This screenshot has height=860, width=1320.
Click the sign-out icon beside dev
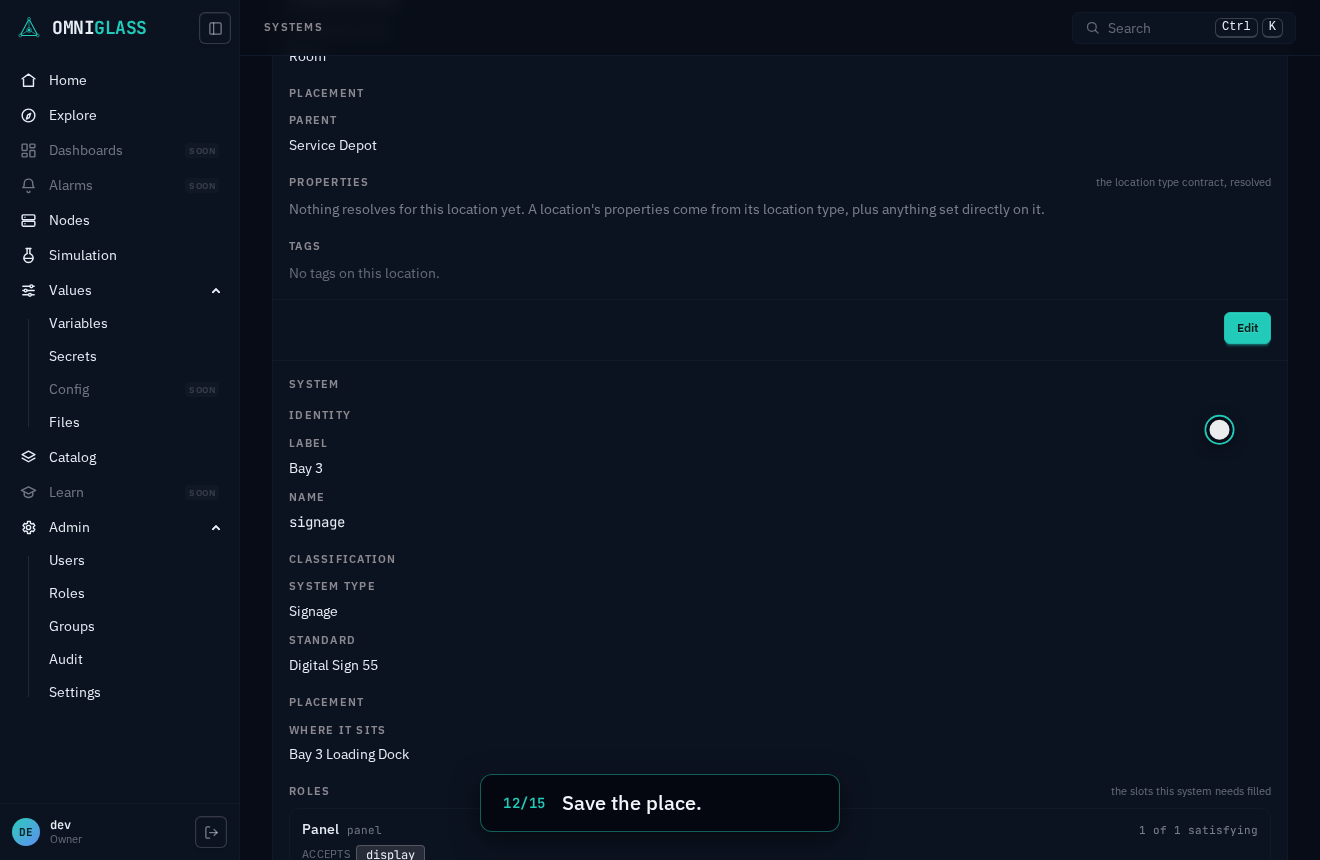pyautogui.click(x=211, y=832)
